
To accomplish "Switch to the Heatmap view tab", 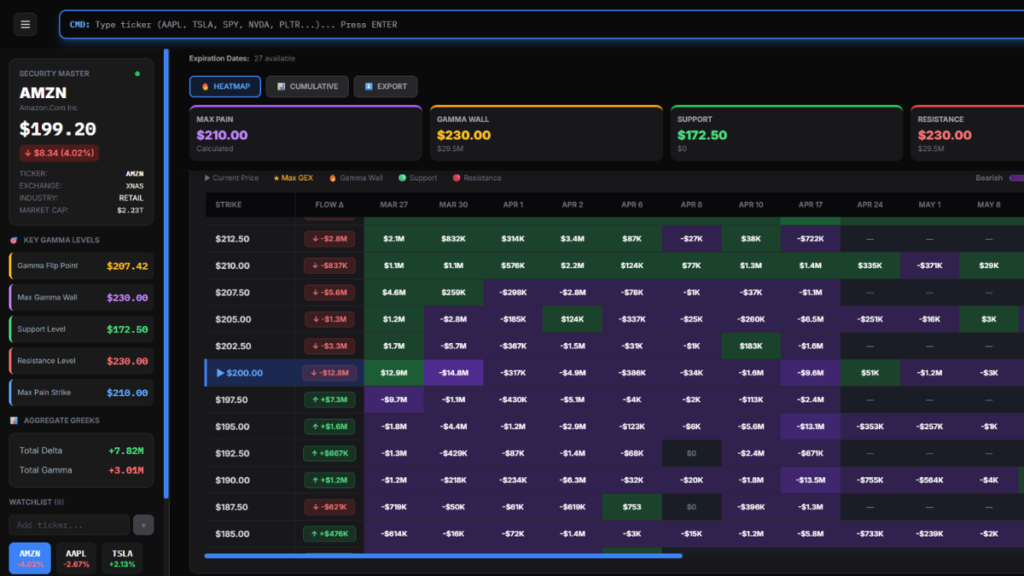I will point(225,86).
